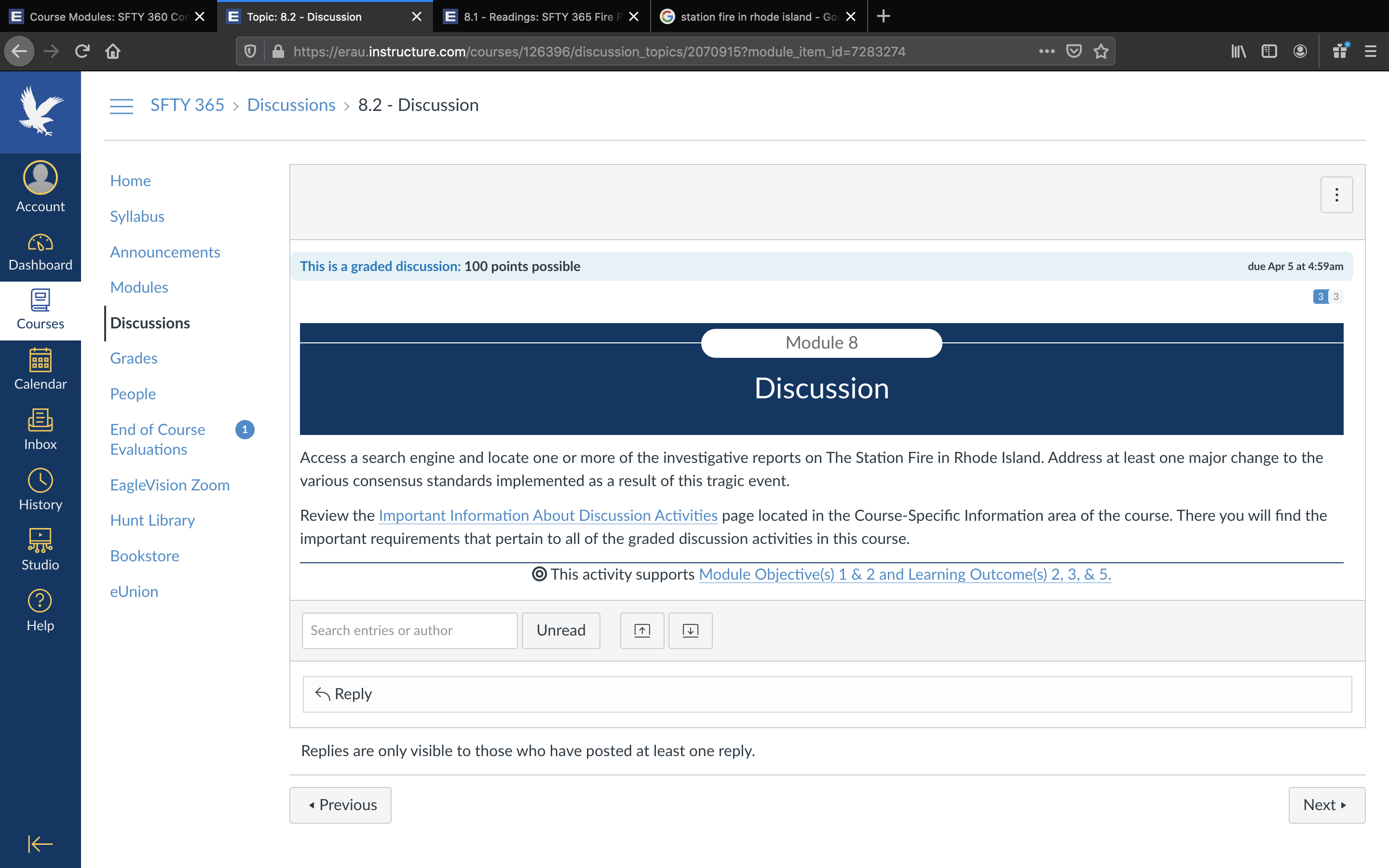Click the unread replies count badge
The image size is (1389, 868).
click(x=1320, y=296)
